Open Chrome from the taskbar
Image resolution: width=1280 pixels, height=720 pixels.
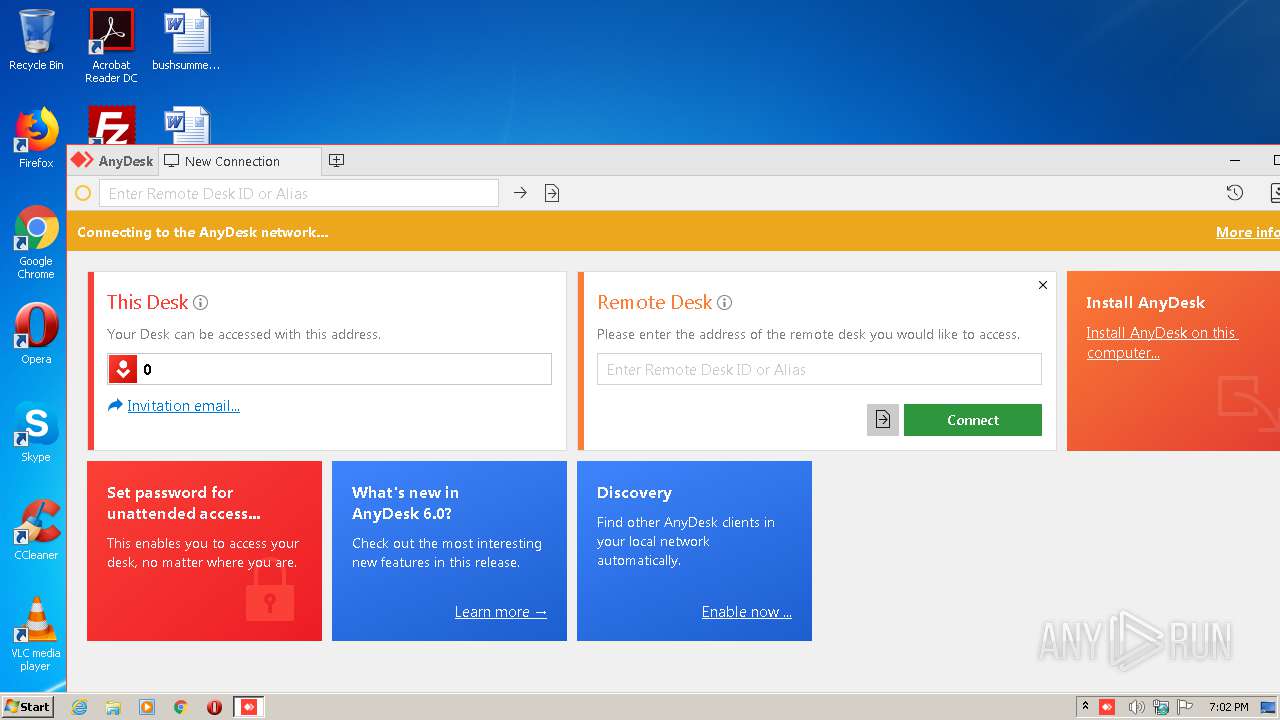[x=181, y=707]
